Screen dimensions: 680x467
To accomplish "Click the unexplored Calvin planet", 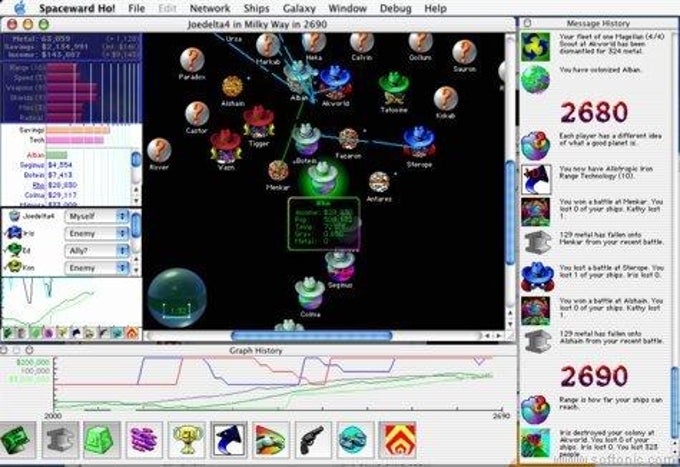I will pyautogui.click(x=362, y=42).
